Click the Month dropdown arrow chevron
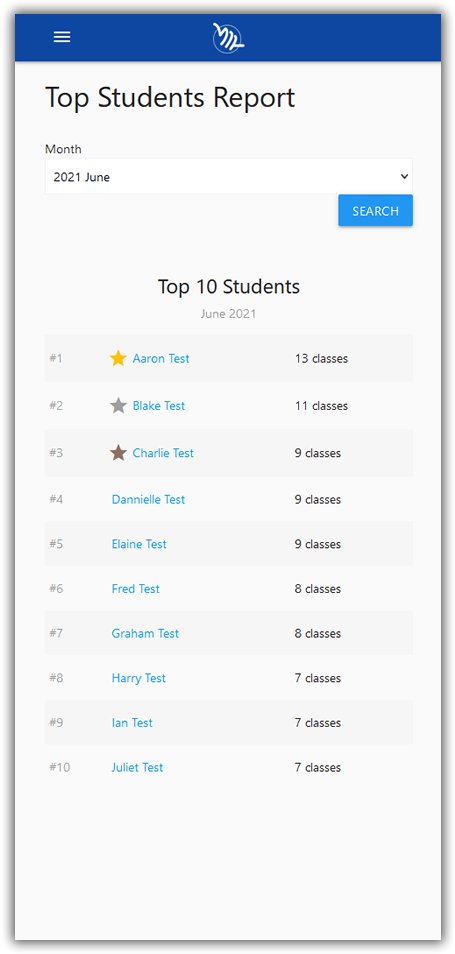The width and height of the screenshot is (455, 954). click(404, 177)
